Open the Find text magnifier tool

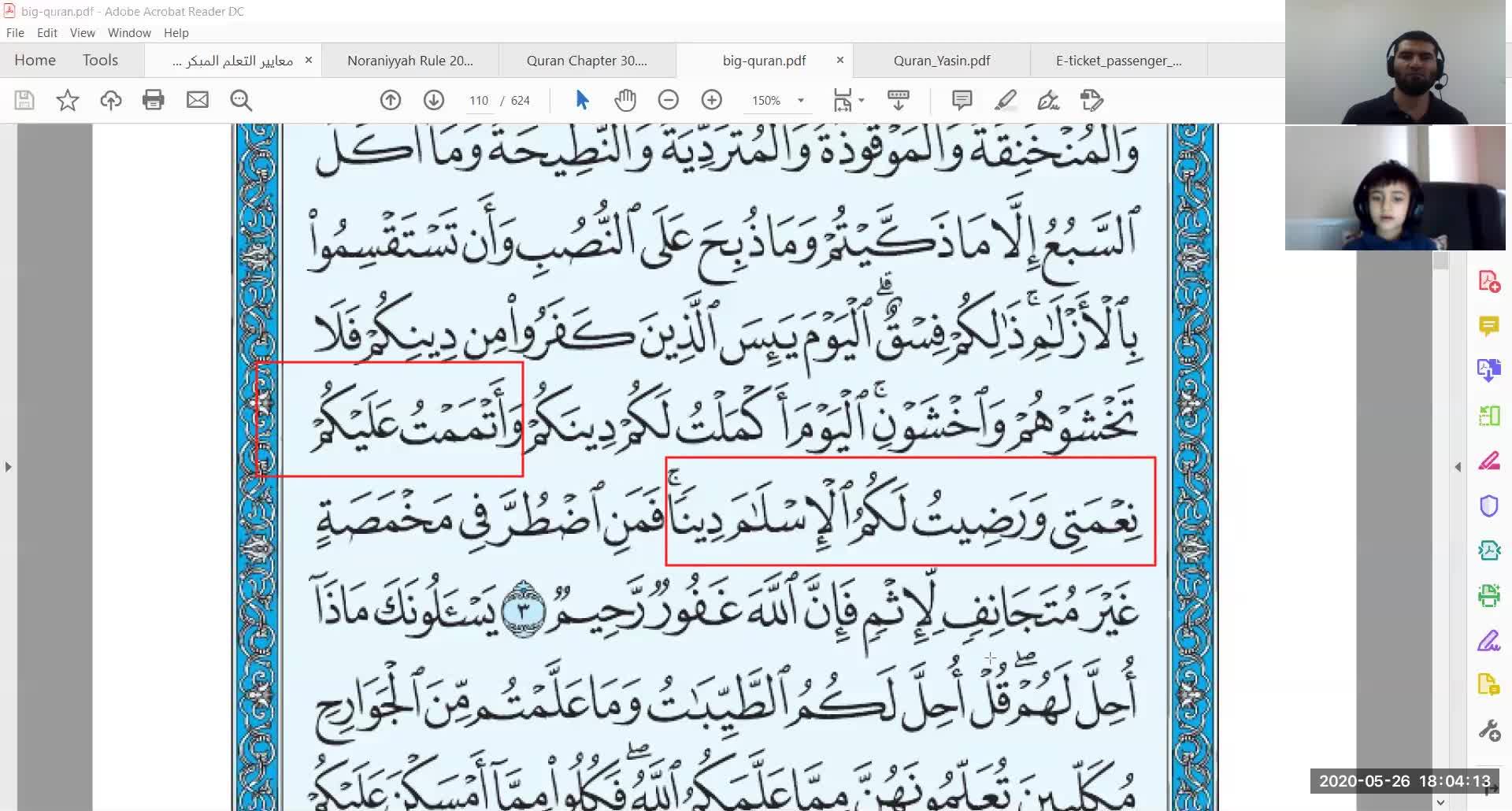[241, 100]
